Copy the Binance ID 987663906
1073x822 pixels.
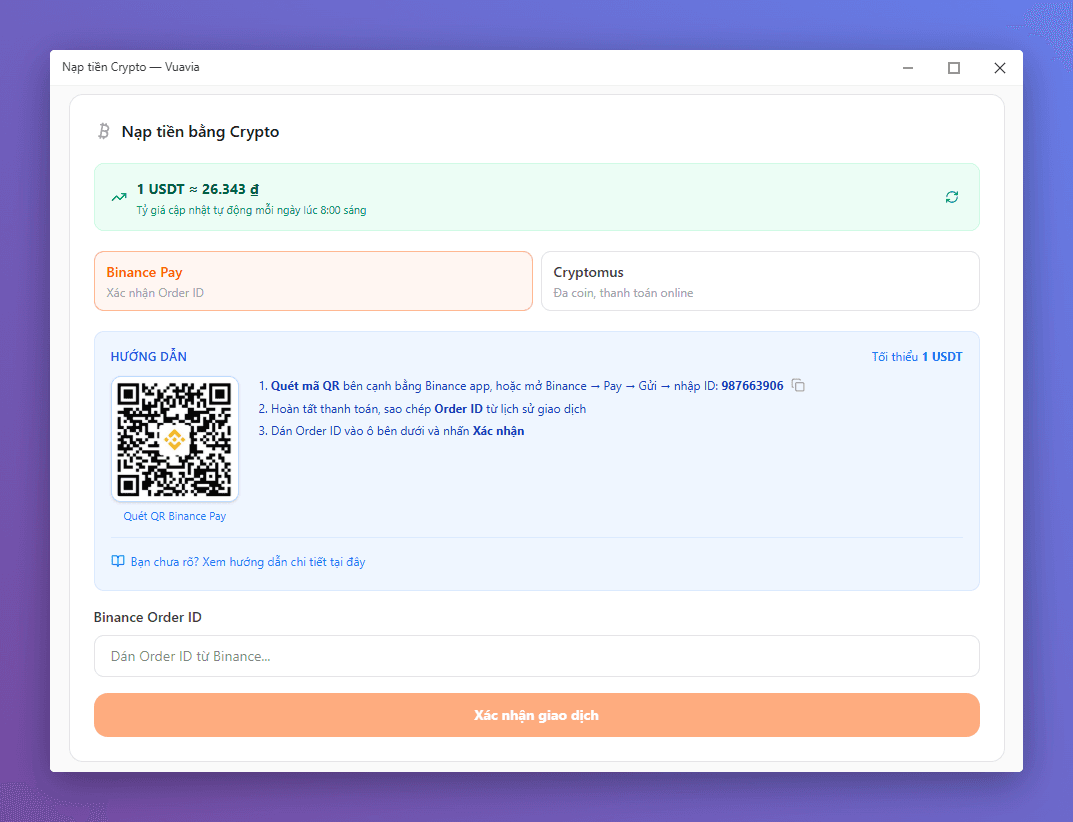click(x=798, y=386)
